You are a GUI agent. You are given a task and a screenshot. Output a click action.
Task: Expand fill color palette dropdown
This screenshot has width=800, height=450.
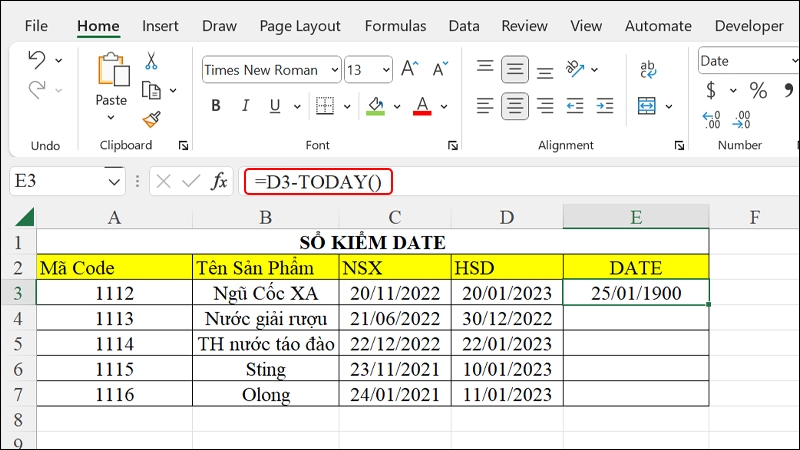click(397, 107)
